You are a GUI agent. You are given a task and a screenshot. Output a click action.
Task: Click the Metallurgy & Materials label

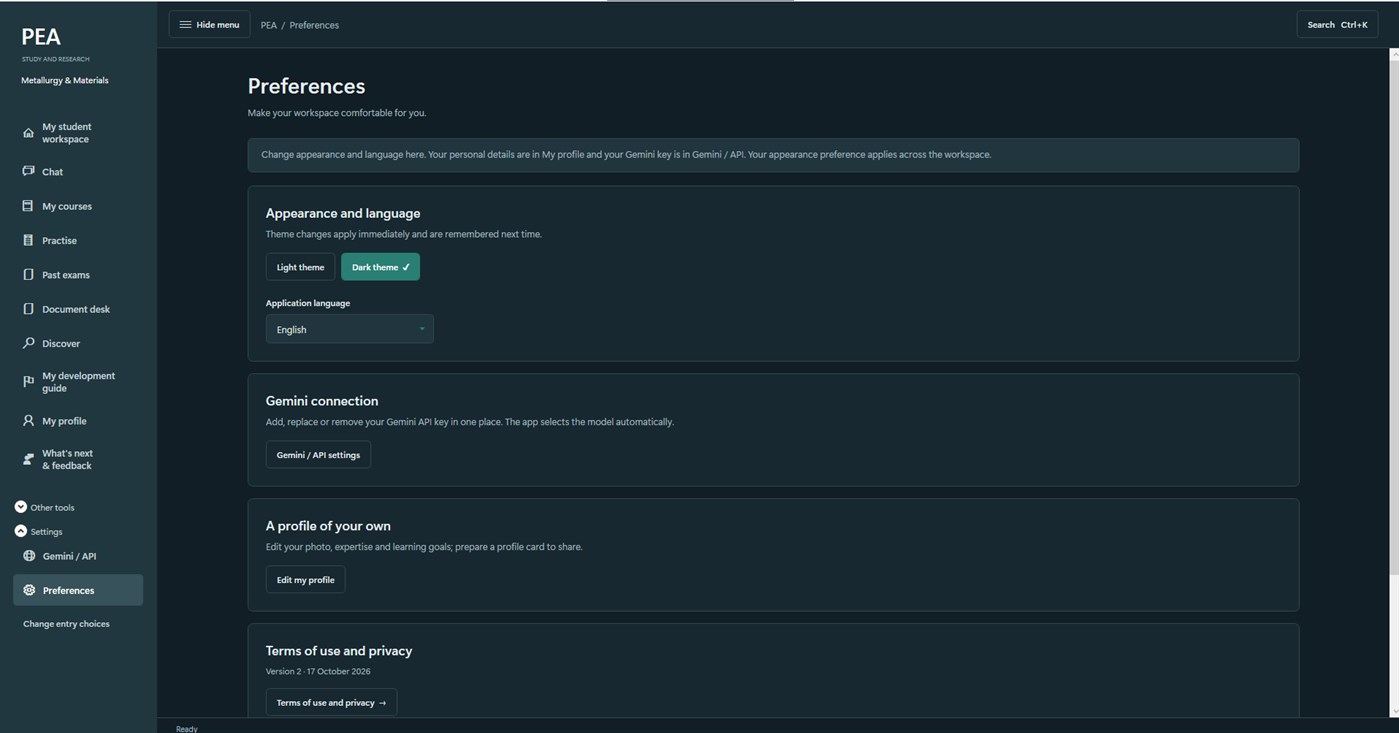pos(65,80)
